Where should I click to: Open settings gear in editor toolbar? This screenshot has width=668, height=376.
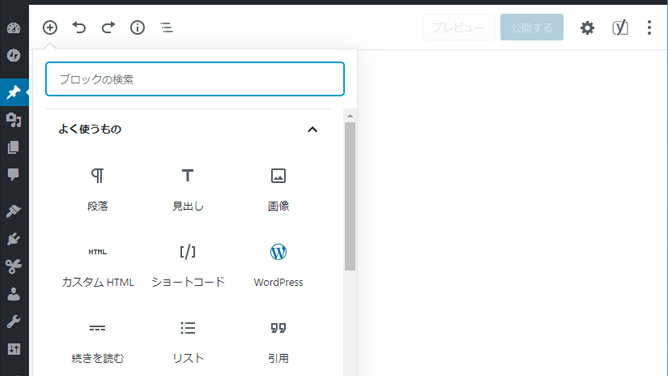587,28
